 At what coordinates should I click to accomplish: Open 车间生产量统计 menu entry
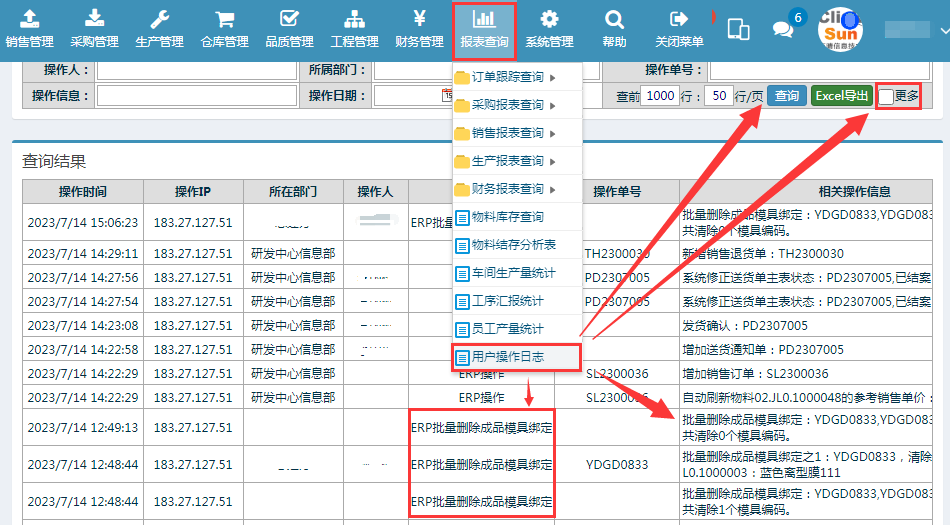[x=513, y=273]
